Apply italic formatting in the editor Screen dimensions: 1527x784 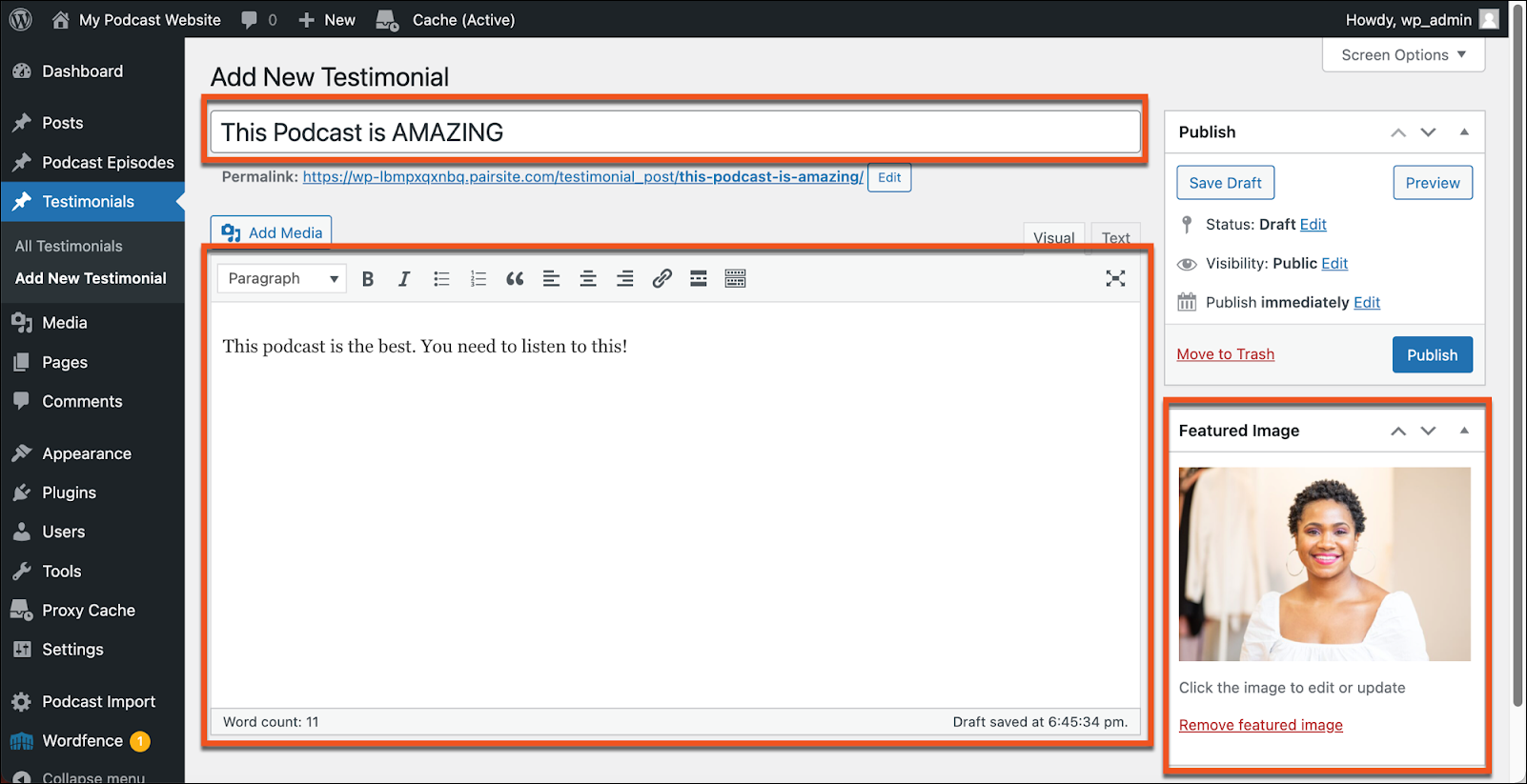point(404,279)
